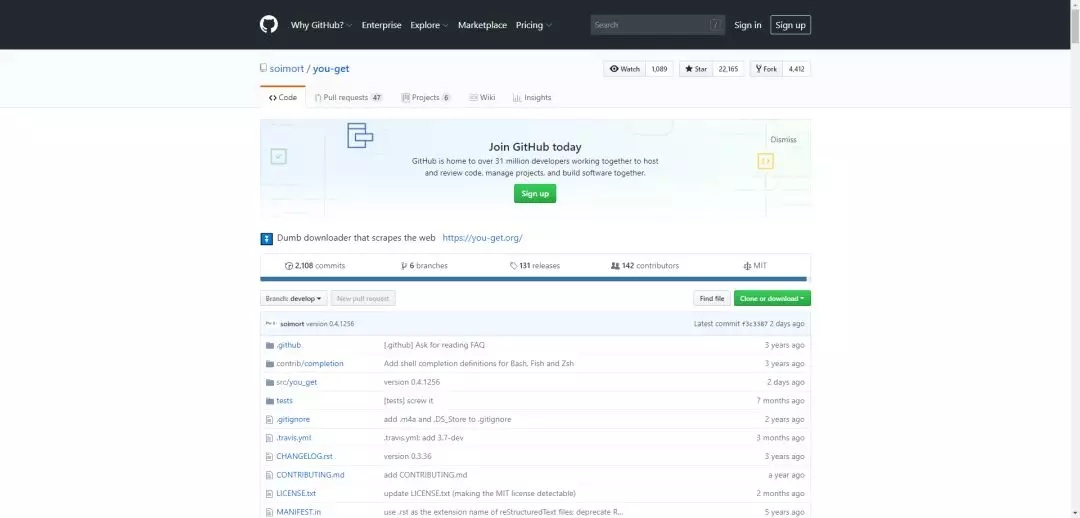This screenshot has height=518, width=1080.
Task: Expand the Explore menu
Action: 429,25
